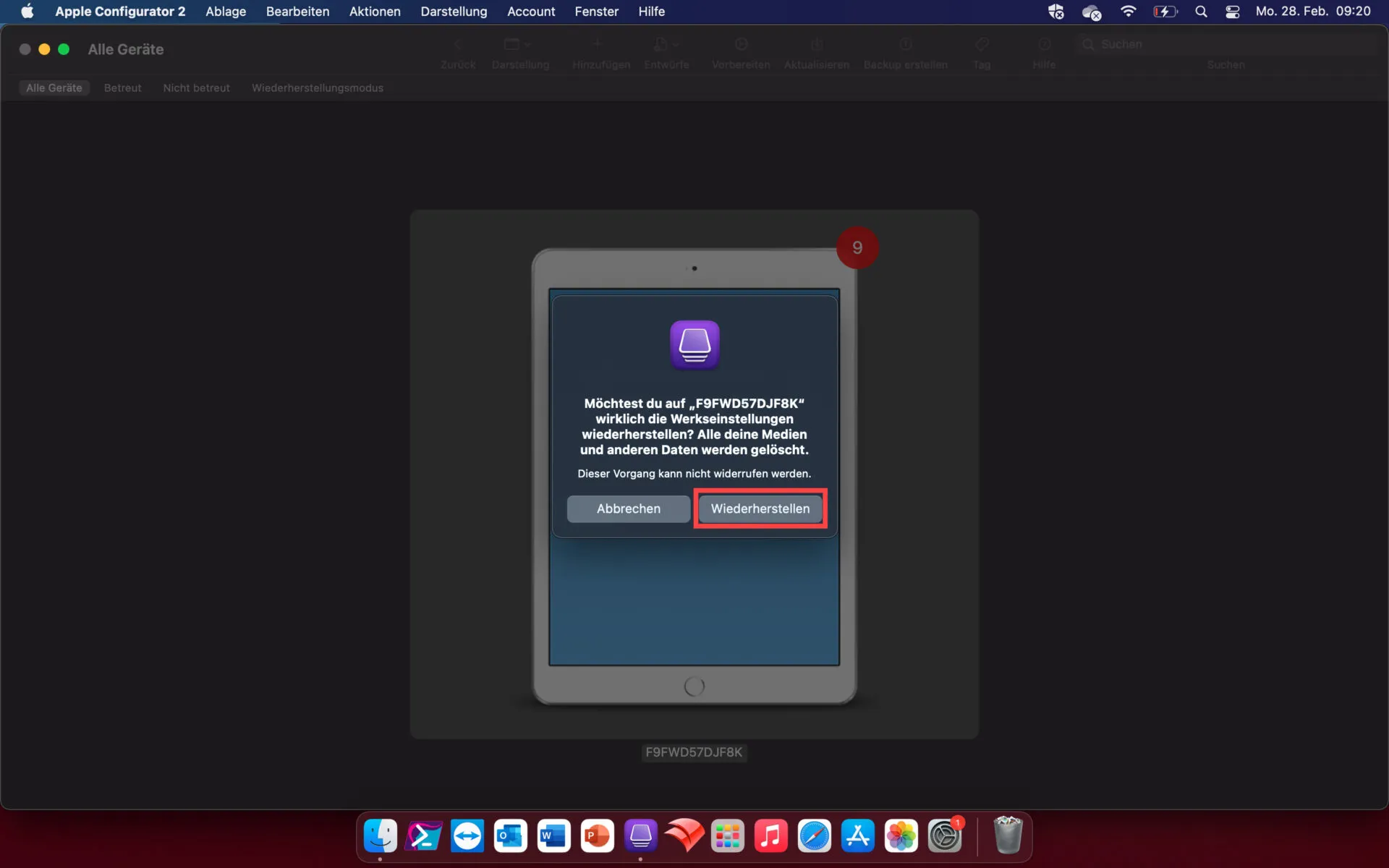The width and height of the screenshot is (1389, 868).
Task: Click the Apple Configurator icon in dialog
Action: click(694, 345)
